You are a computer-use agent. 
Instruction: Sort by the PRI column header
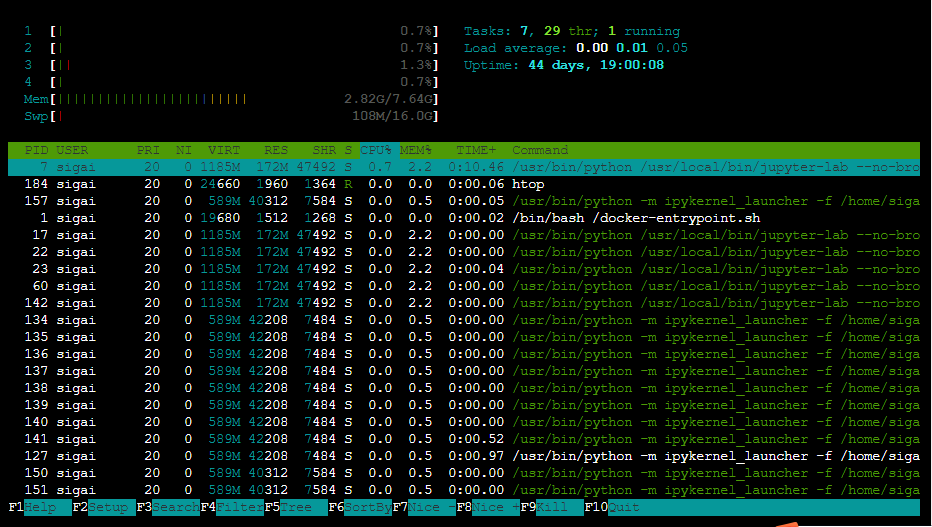coord(148,150)
